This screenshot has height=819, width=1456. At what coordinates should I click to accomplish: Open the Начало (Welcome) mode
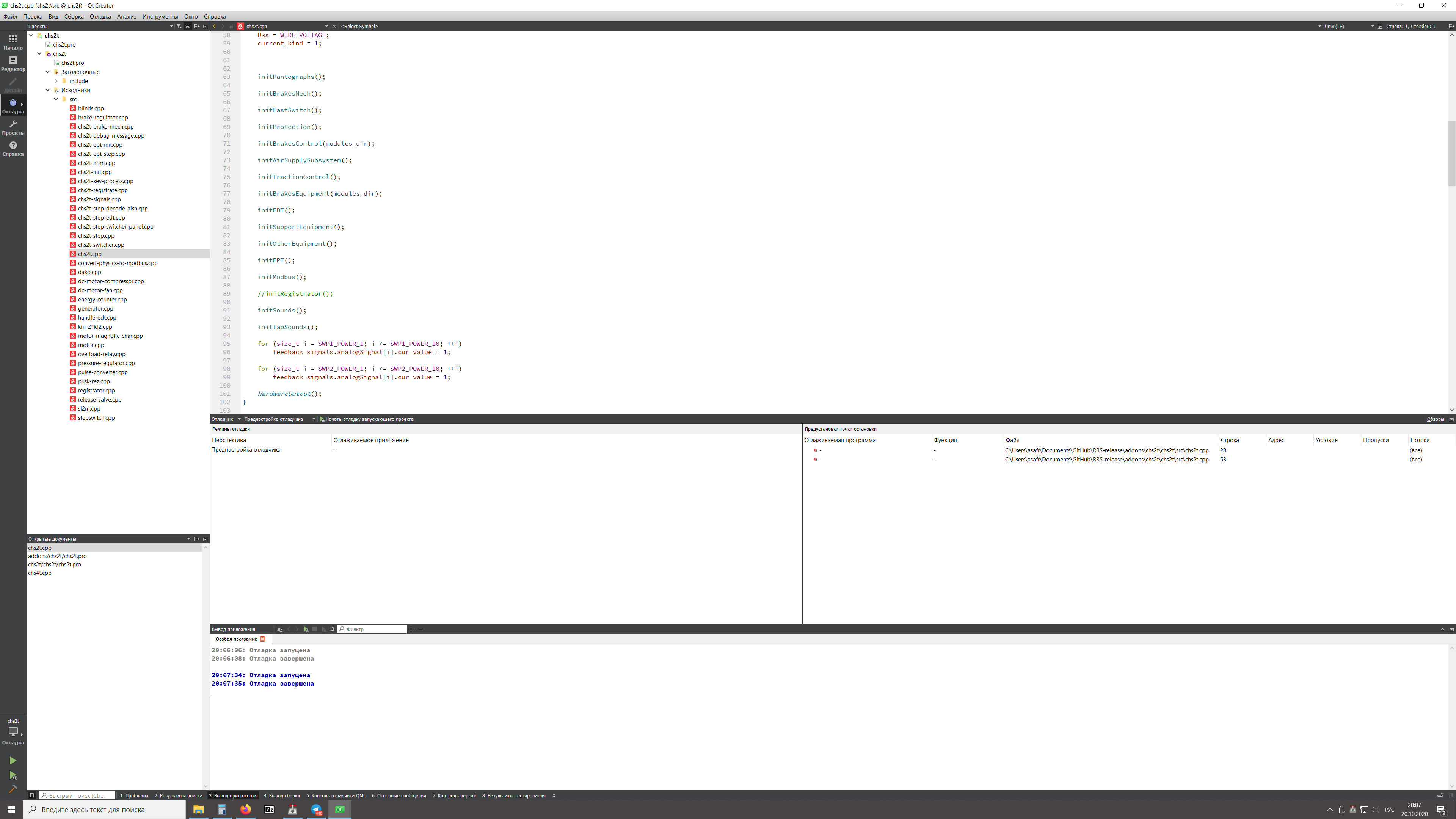coord(13,42)
